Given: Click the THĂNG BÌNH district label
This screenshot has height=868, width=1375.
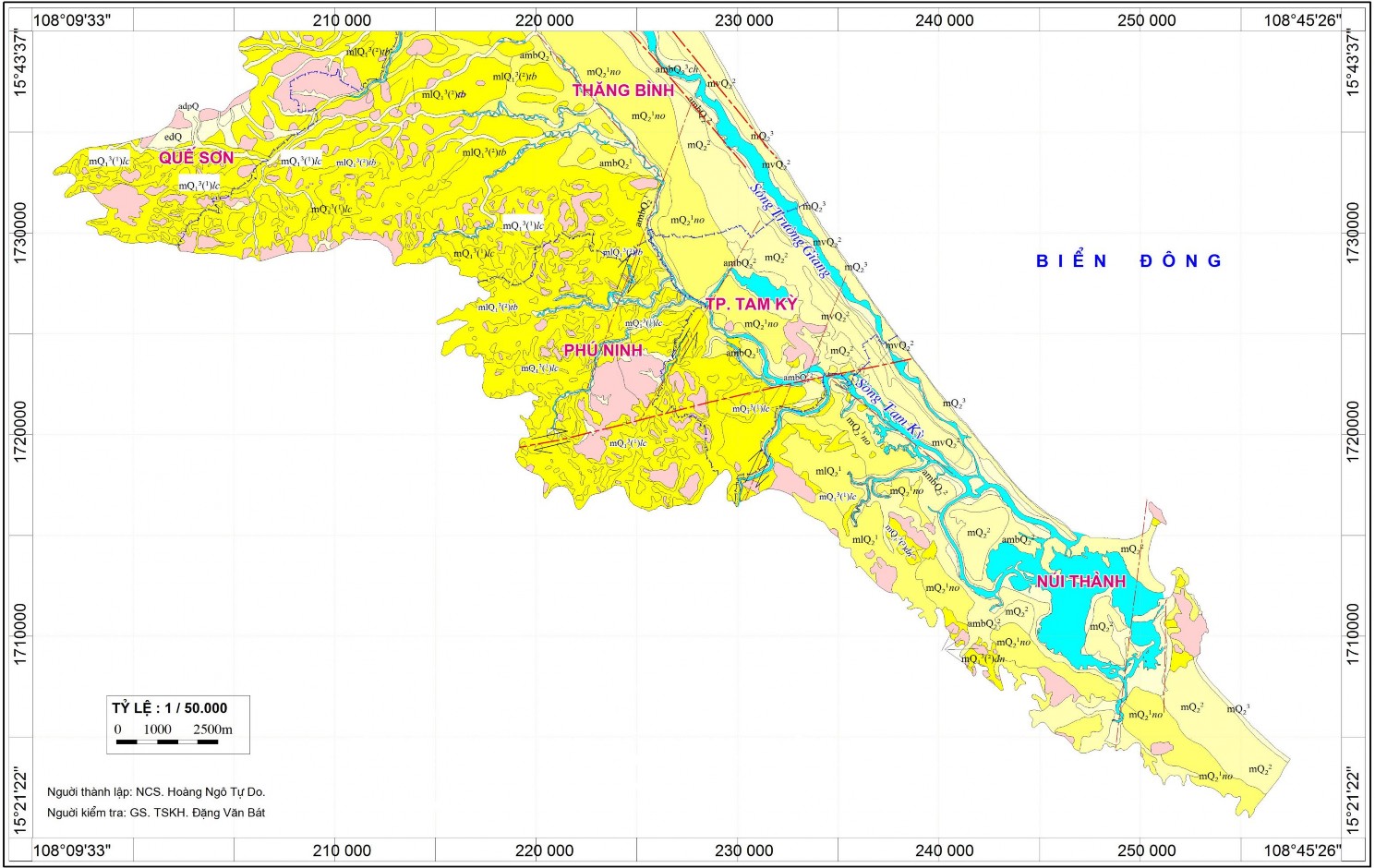Looking at the screenshot, I should tap(623, 90).
